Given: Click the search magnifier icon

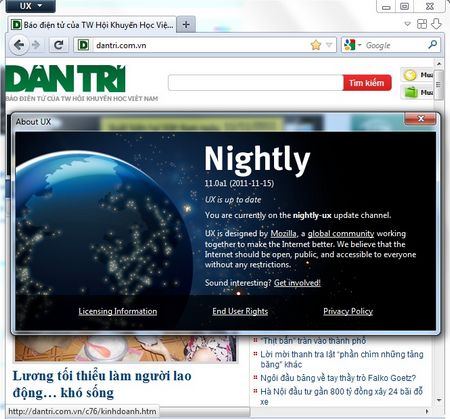Looking at the screenshot, I should click(433, 44).
